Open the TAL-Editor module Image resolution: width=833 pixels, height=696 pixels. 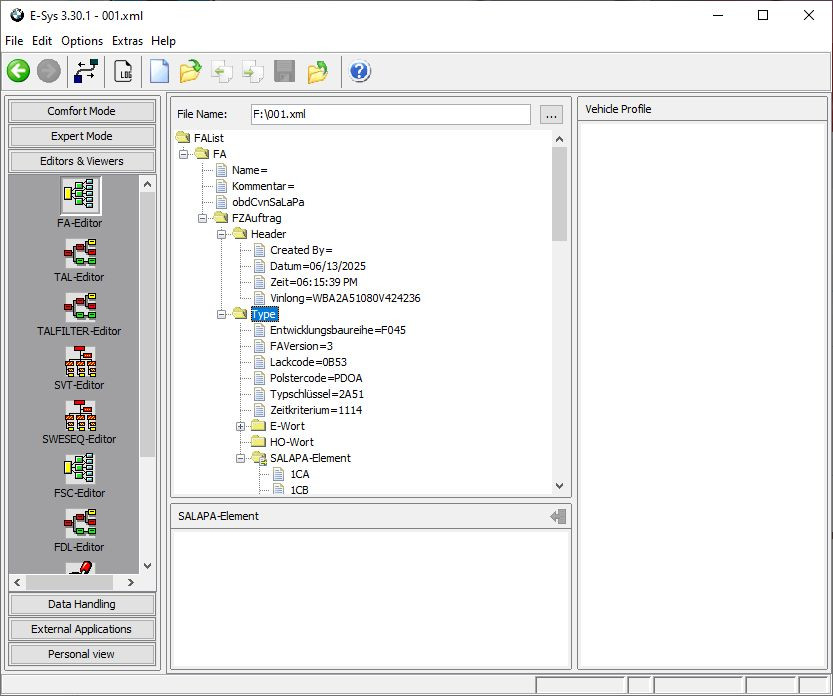tap(80, 260)
